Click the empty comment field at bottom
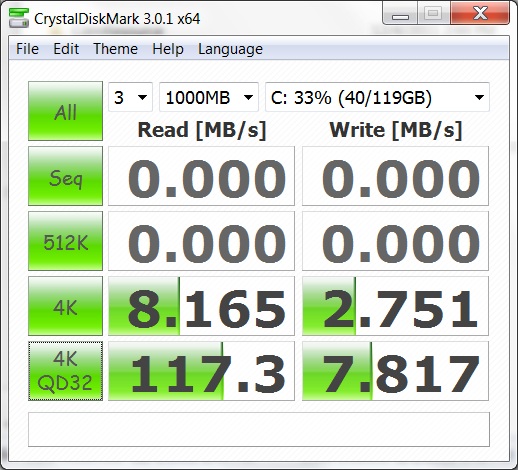Screen dimensions: 518x470 pyautogui.click(x=259, y=429)
